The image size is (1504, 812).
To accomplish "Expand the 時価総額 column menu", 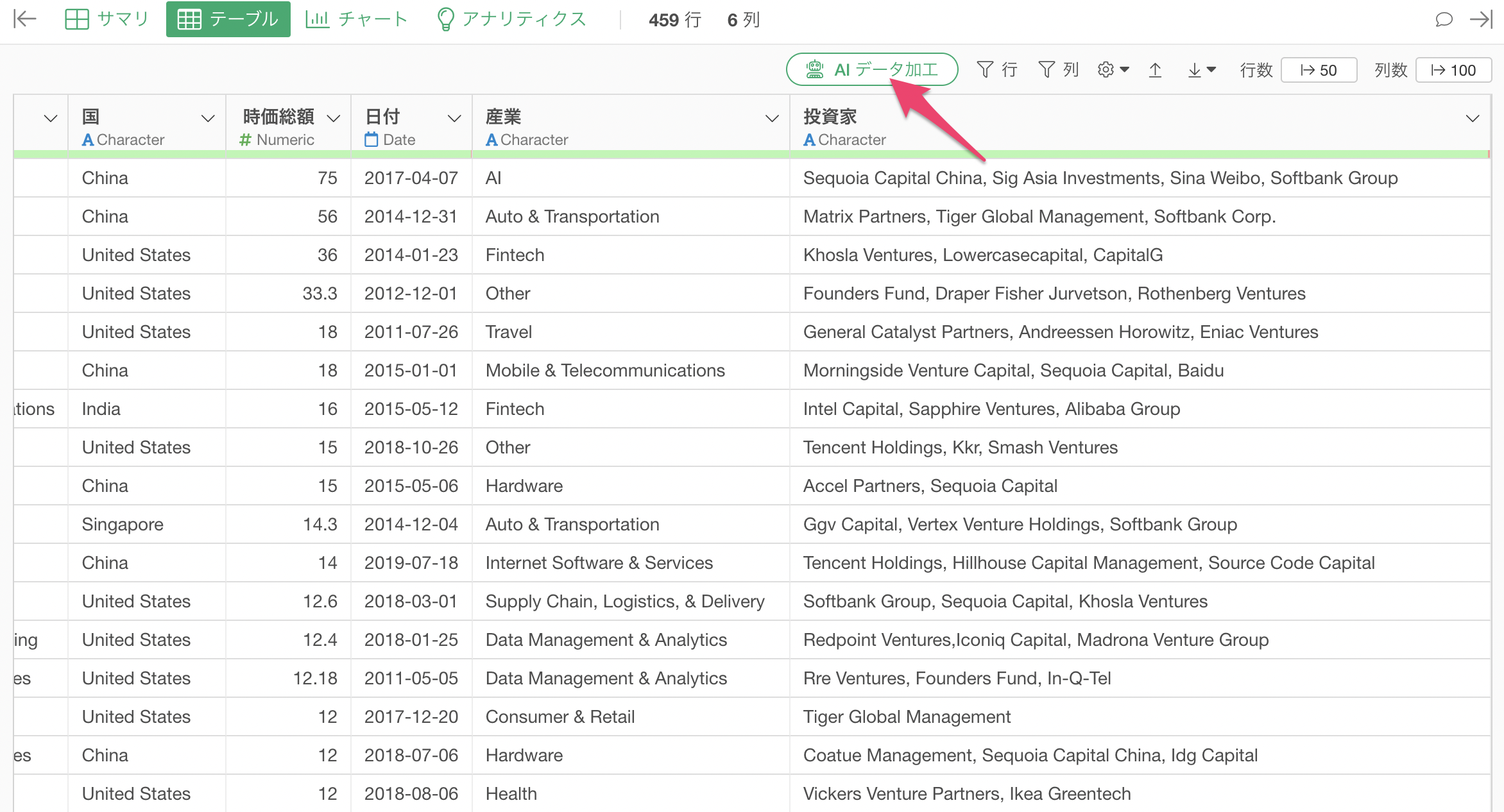I will pyautogui.click(x=334, y=119).
